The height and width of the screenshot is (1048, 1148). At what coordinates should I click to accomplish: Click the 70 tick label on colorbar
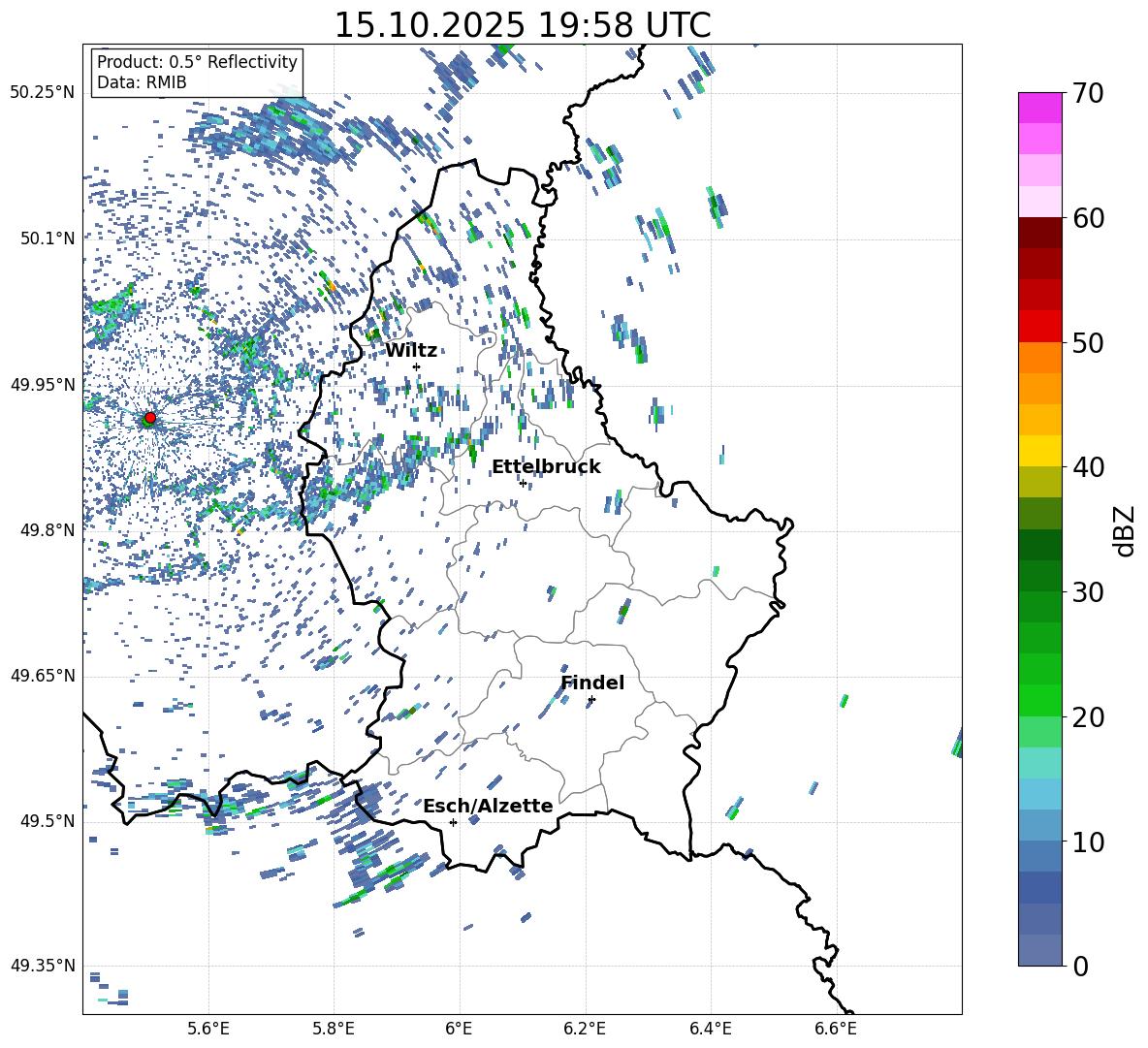point(1090,93)
